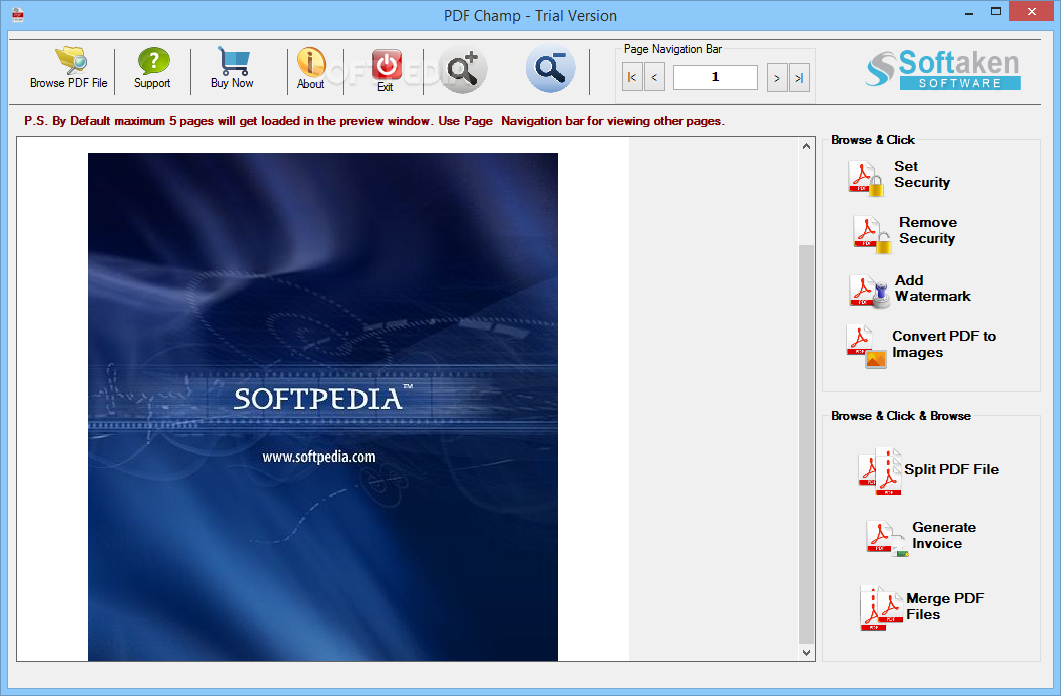
Task: Select the Merge PDF Files label
Action: 945,606
